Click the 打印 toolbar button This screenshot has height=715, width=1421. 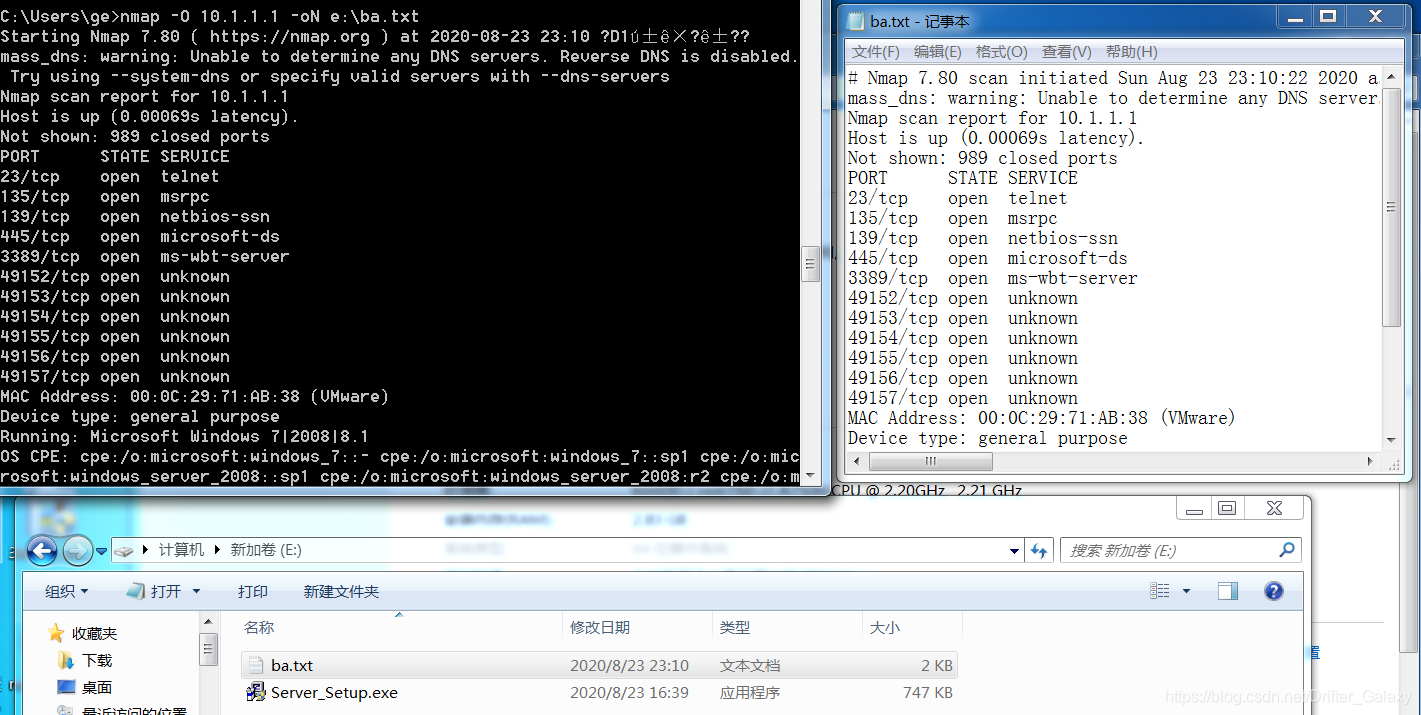pyautogui.click(x=253, y=591)
